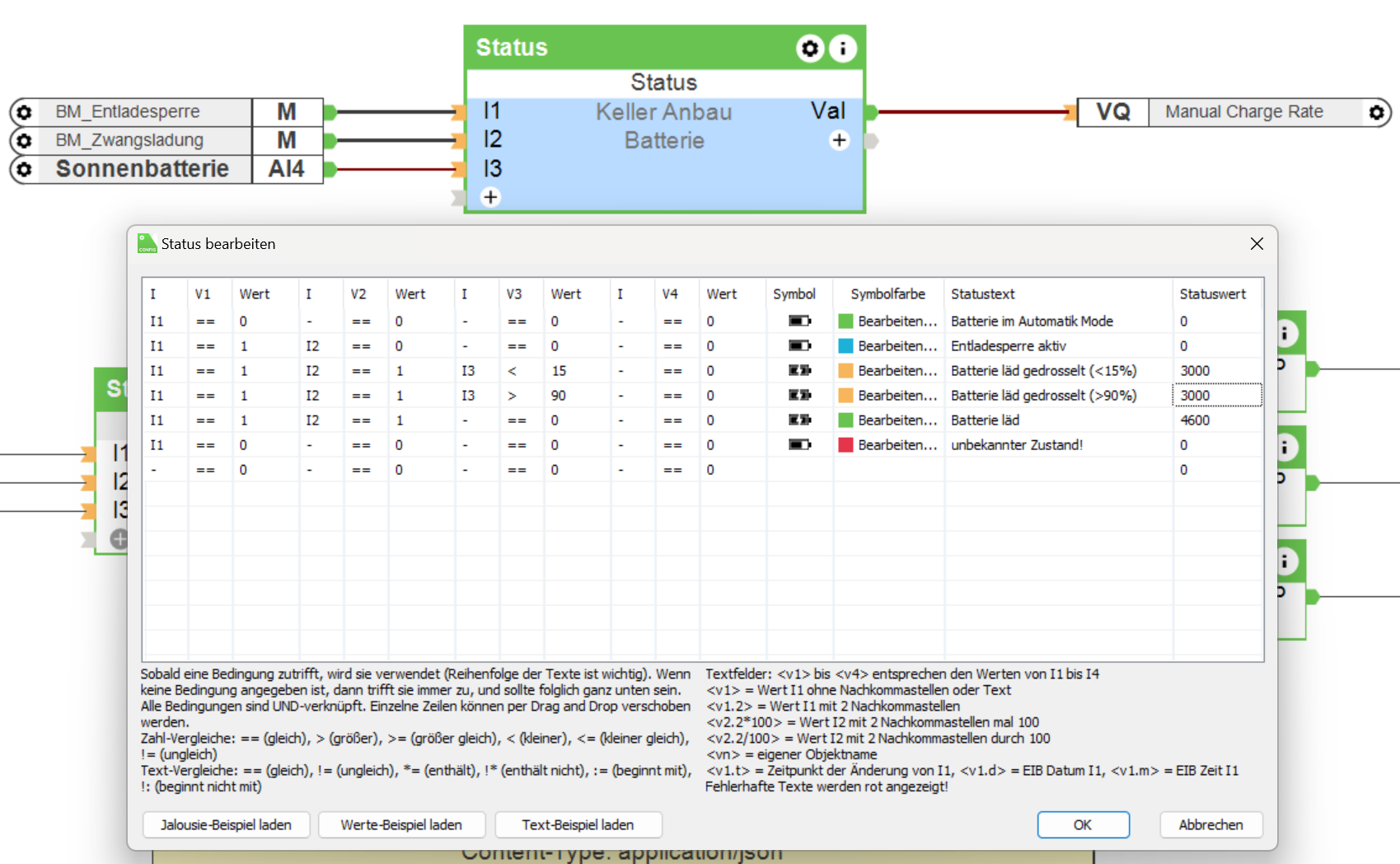This screenshot has width=1400, height=864.
Task: Click gear icon beside BM_Entladesperre
Action: click(24, 112)
